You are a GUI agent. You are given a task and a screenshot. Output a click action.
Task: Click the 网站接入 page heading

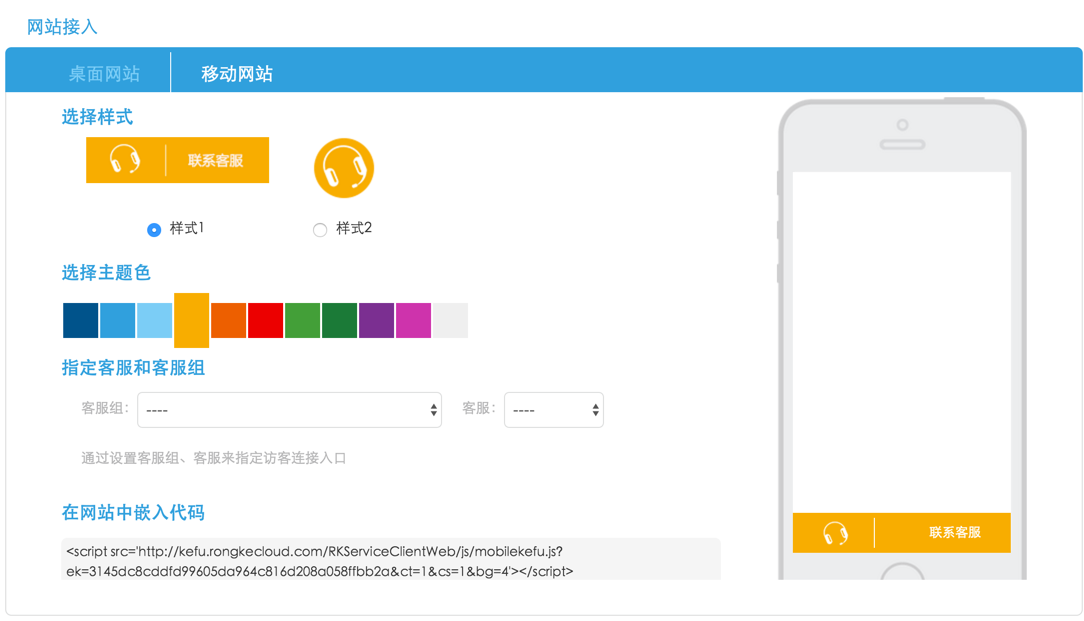click(62, 27)
